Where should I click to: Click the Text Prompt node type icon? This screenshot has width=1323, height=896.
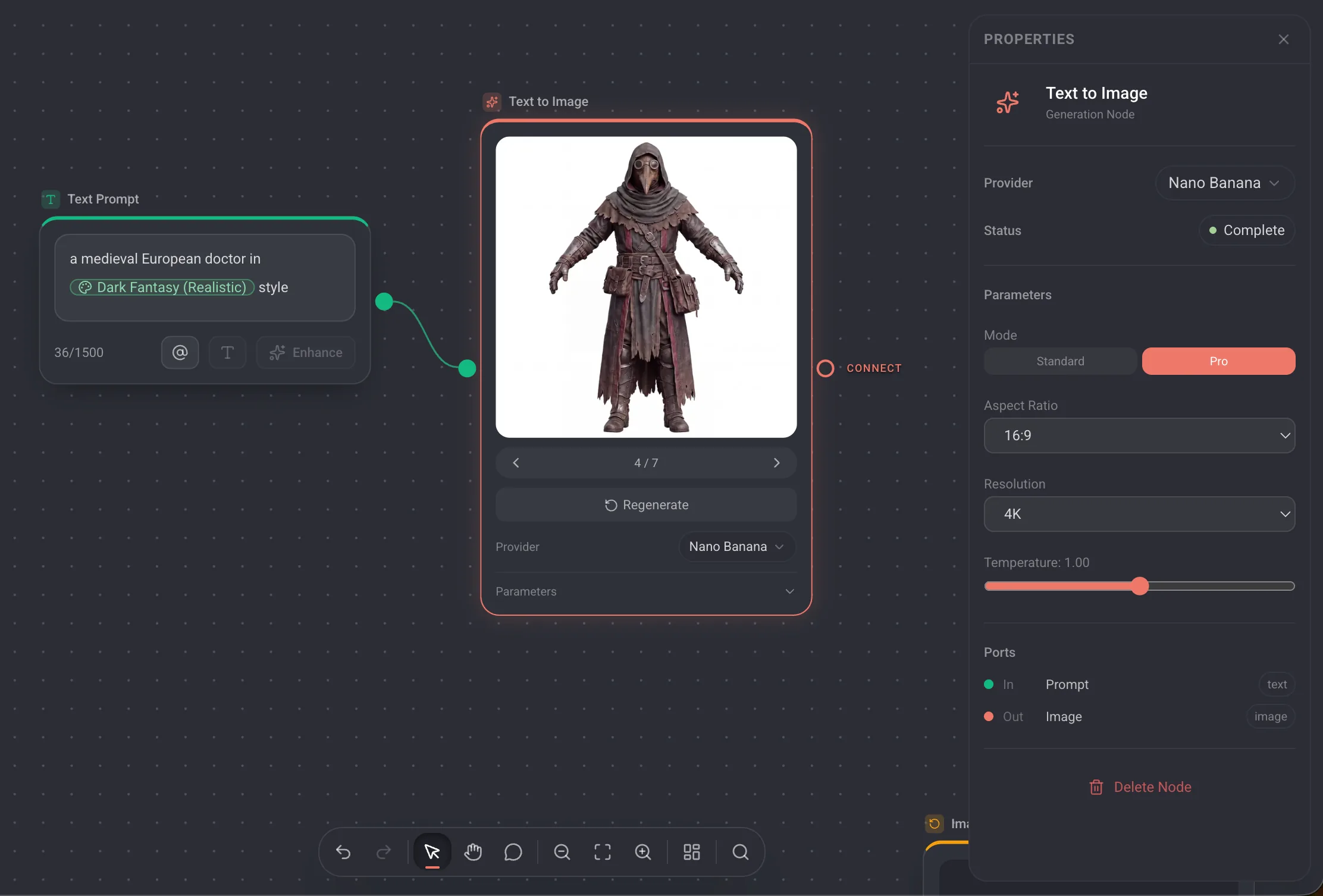[51, 199]
